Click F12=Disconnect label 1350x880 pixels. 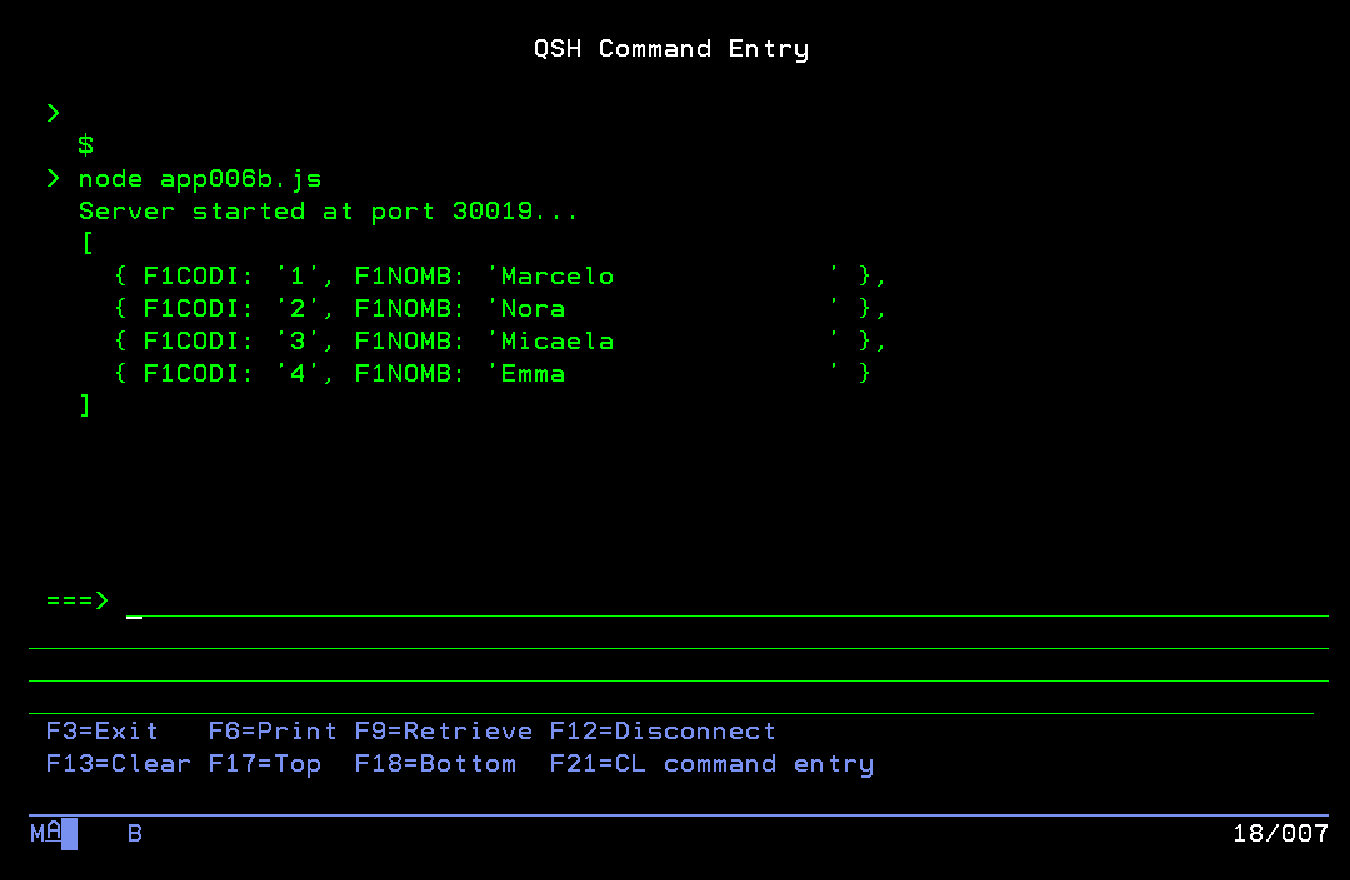662,731
